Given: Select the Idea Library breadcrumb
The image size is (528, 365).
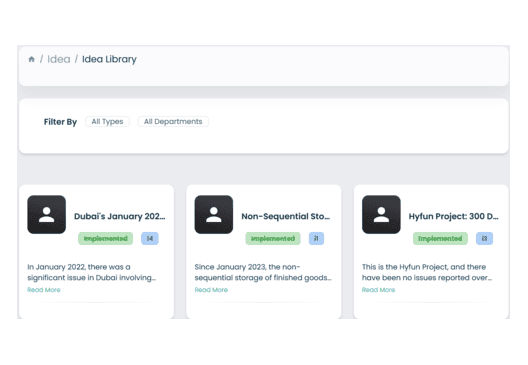Looking at the screenshot, I should [x=109, y=59].
